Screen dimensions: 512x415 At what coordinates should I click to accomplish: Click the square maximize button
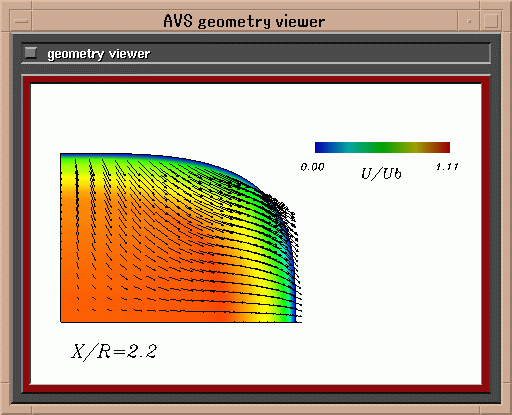click(491, 21)
